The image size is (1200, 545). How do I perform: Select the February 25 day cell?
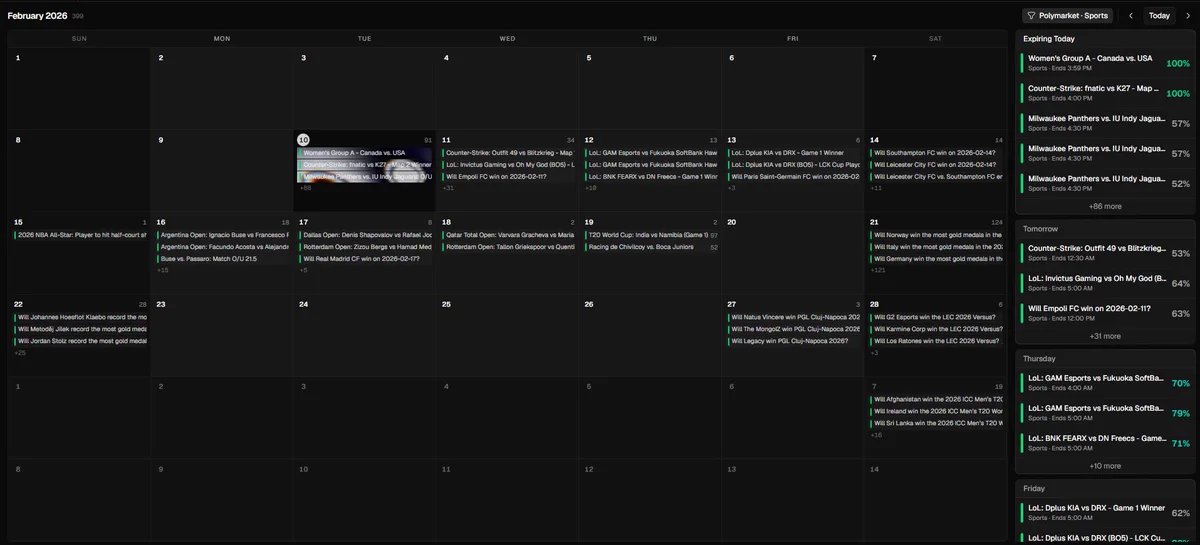(x=507, y=335)
